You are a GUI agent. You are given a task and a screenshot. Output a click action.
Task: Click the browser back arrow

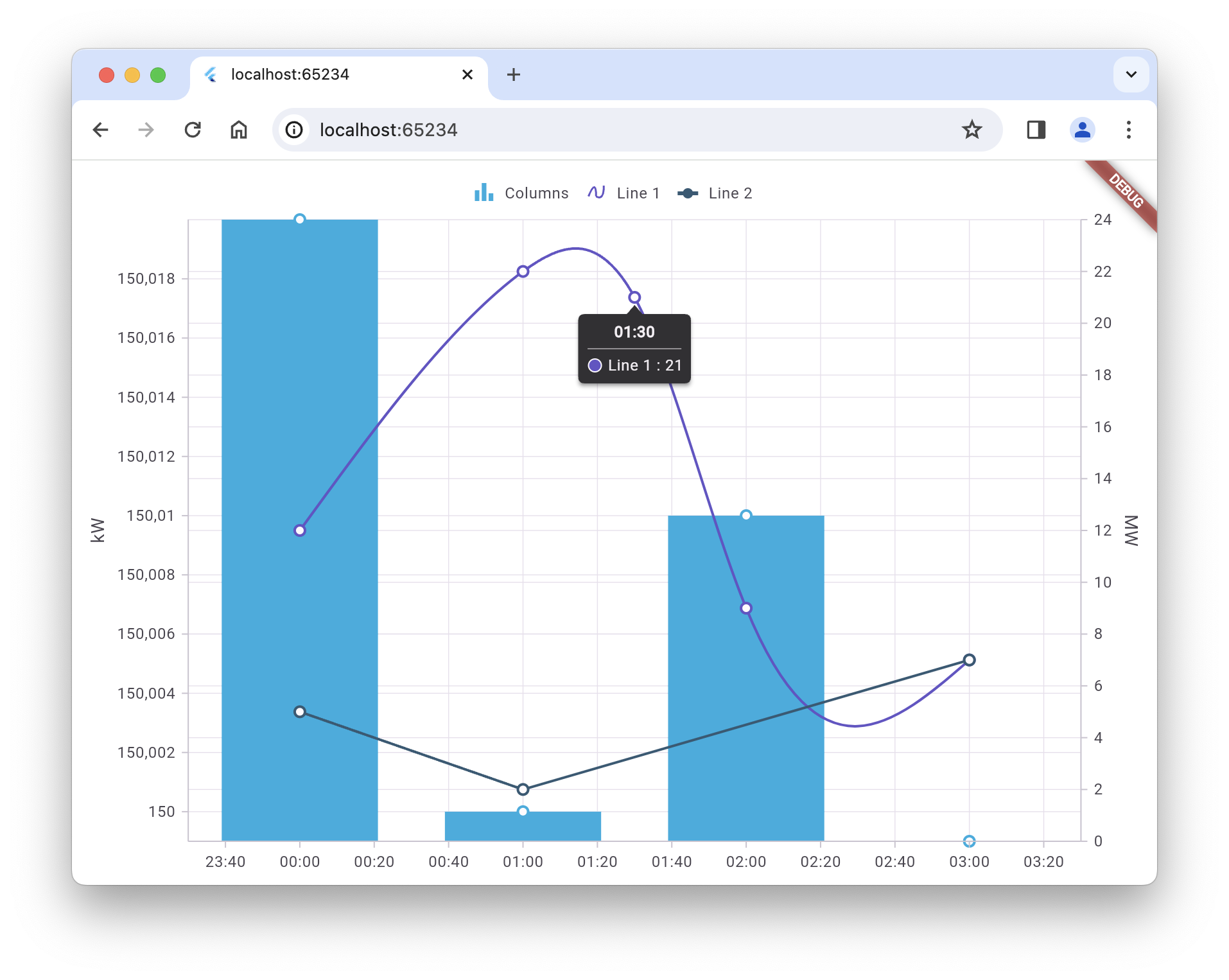(x=100, y=130)
